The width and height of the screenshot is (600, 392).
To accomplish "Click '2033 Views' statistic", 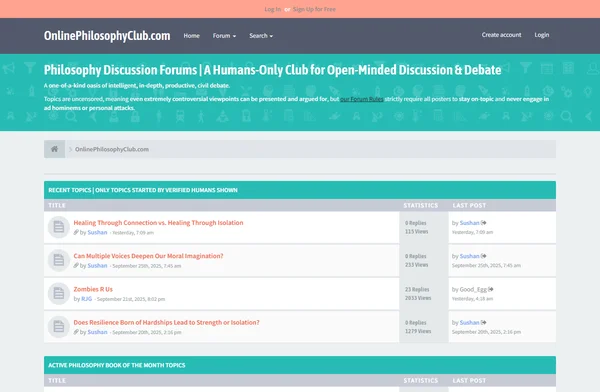I will click(x=418, y=298).
